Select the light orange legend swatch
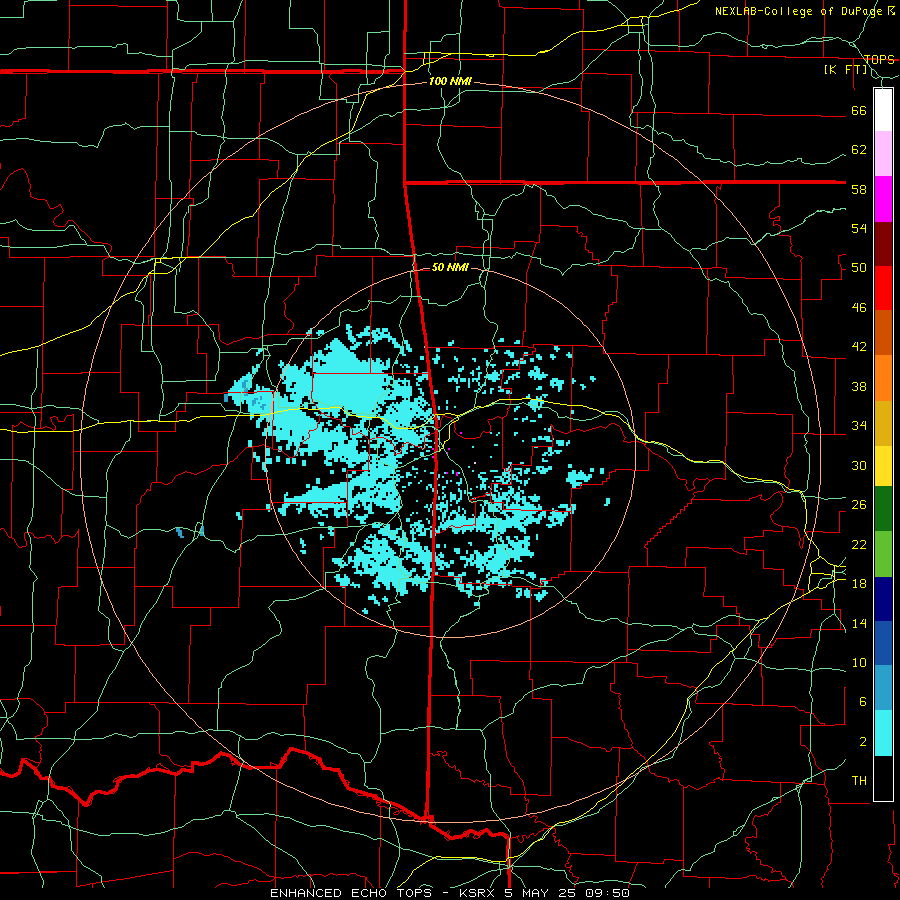Screen dimensions: 900x900 [x=883, y=378]
